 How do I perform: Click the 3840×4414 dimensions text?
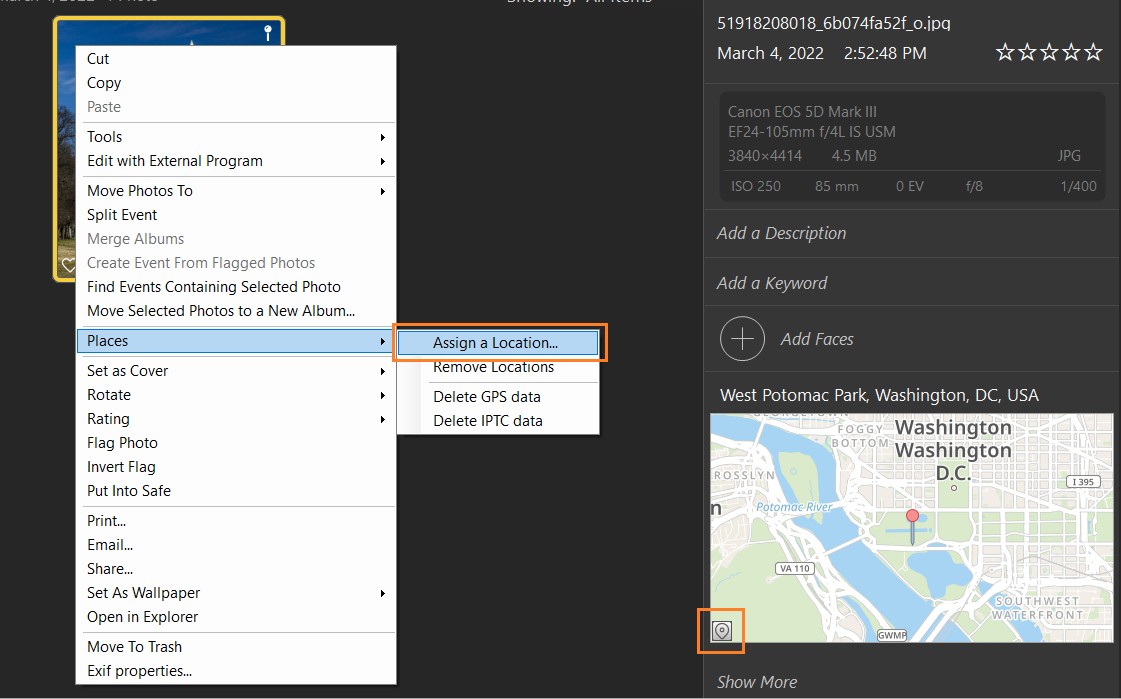pos(765,156)
